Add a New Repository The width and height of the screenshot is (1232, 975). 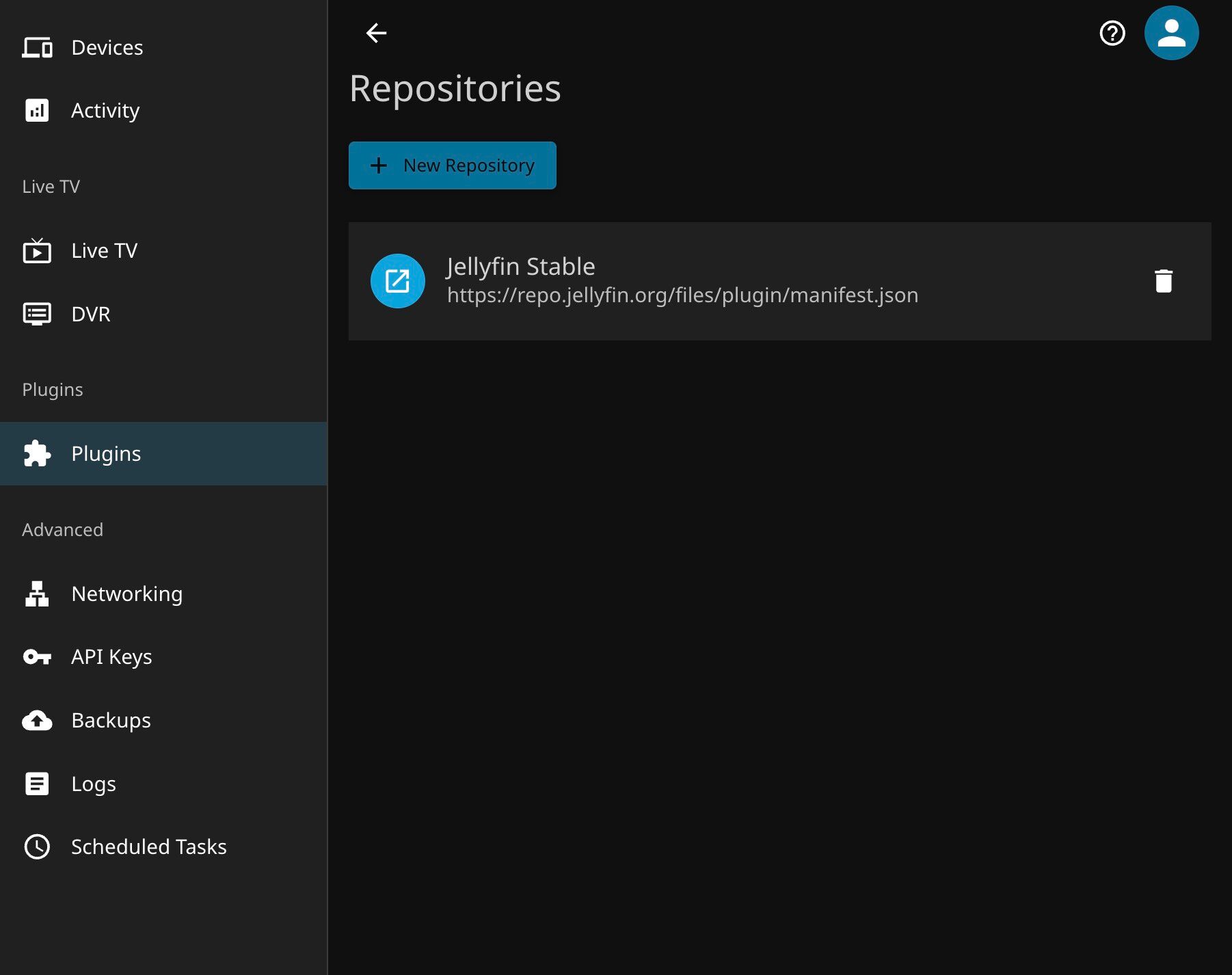tap(453, 165)
